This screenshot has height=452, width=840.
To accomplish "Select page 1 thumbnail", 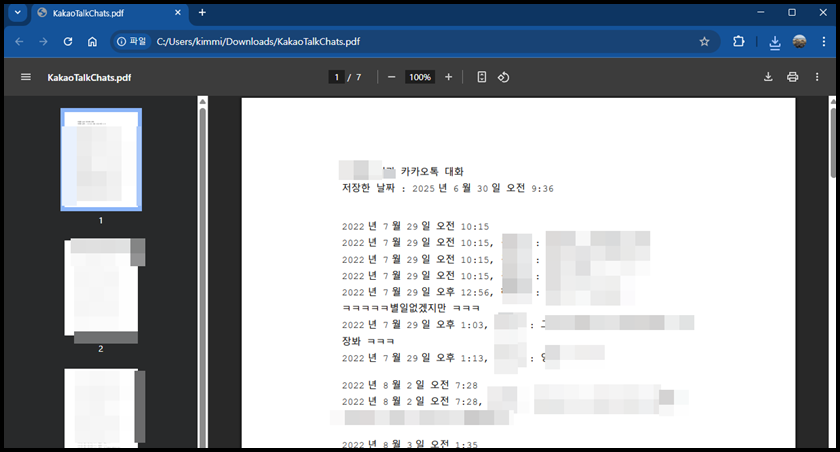I will click(x=101, y=160).
